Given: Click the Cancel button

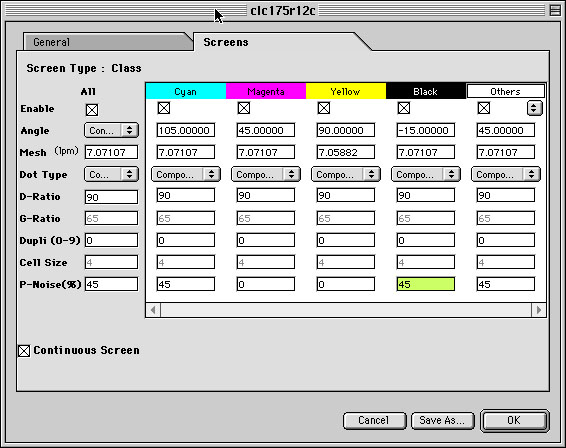Looking at the screenshot, I should (x=374, y=421).
